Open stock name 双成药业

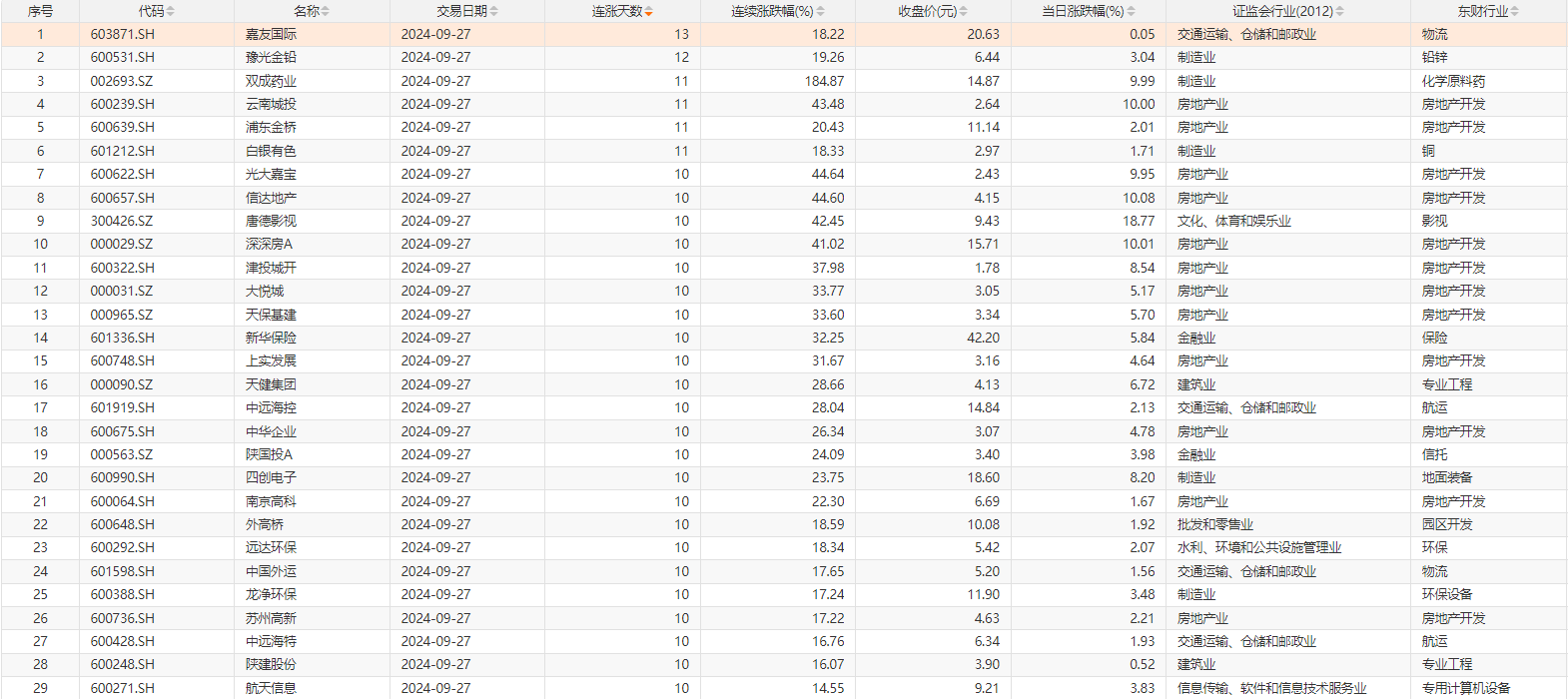pyautogui.click(x=271, y=81)
